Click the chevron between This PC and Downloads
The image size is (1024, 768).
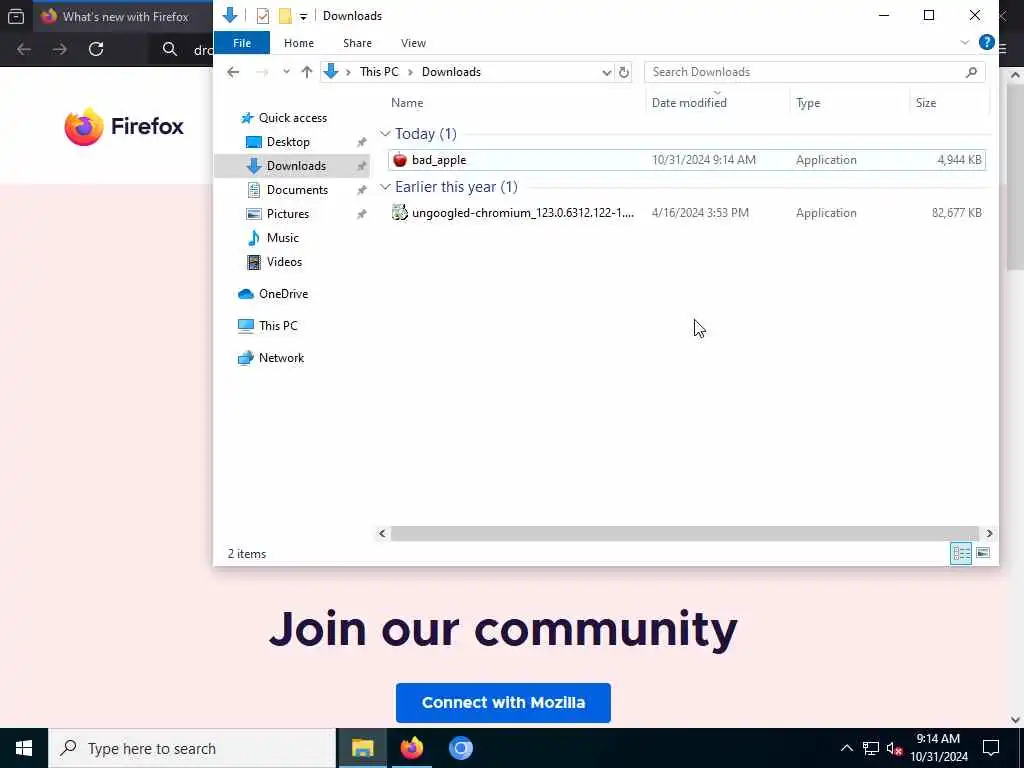click(411, 72)
